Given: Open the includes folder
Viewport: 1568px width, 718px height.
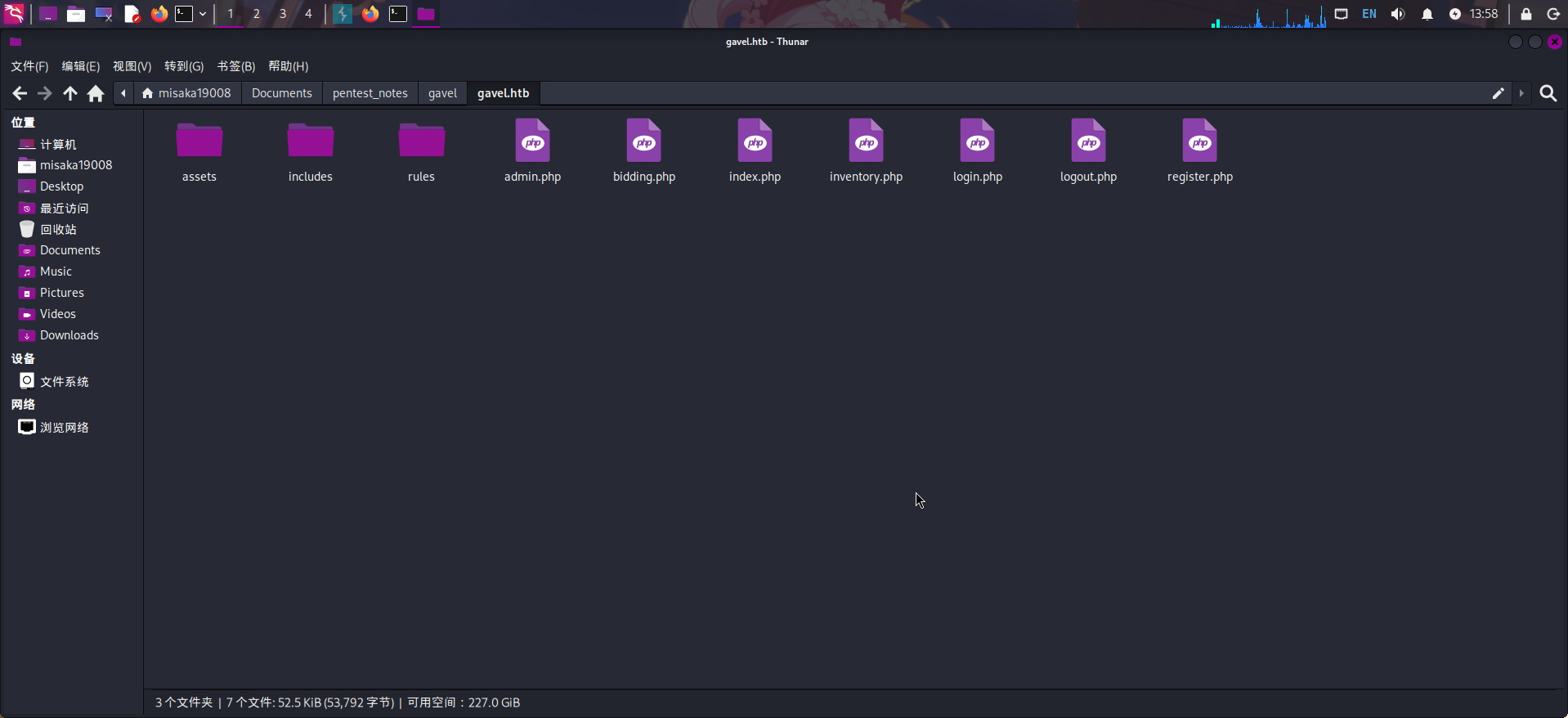Looking at the screenshot, I should 311,152.
